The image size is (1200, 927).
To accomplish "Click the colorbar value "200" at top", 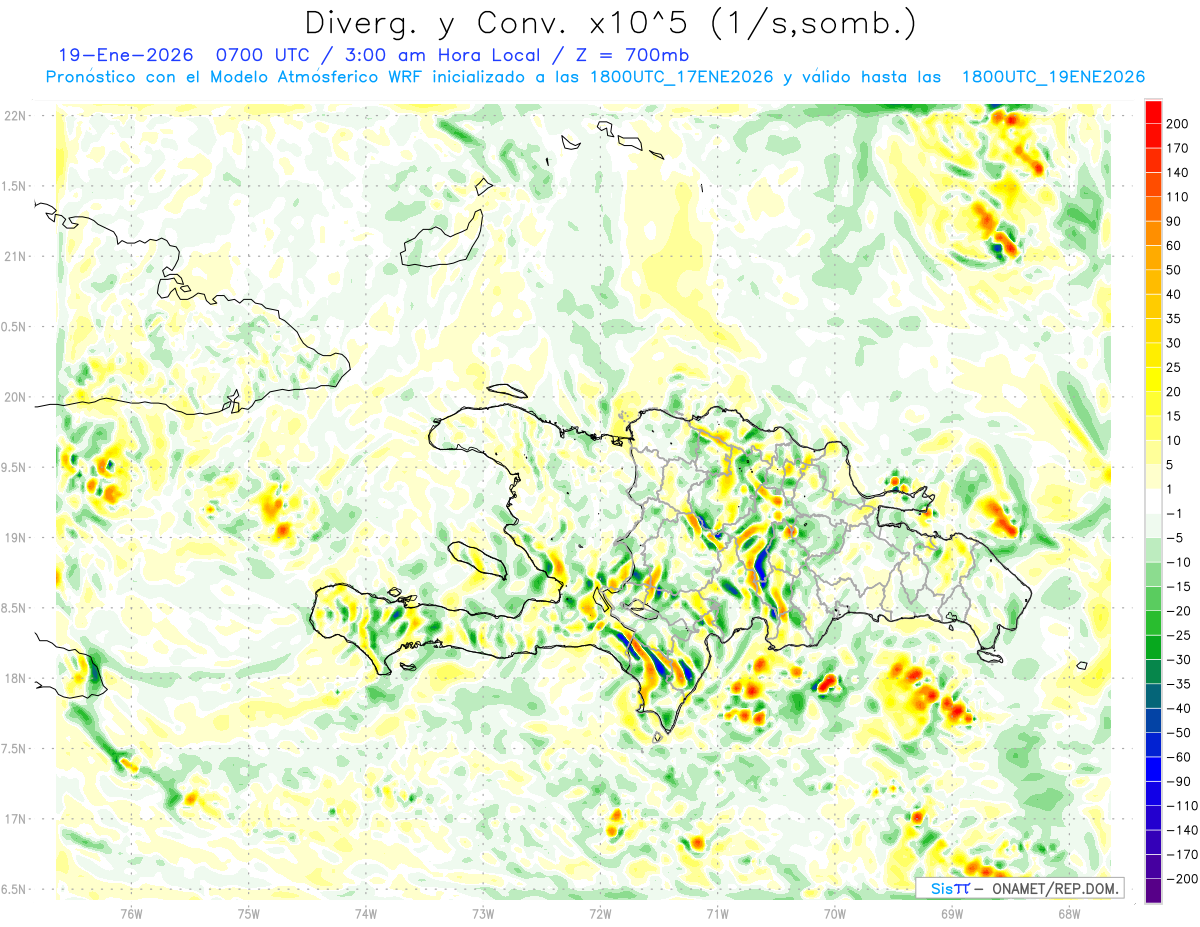I will coord(1177,123).
